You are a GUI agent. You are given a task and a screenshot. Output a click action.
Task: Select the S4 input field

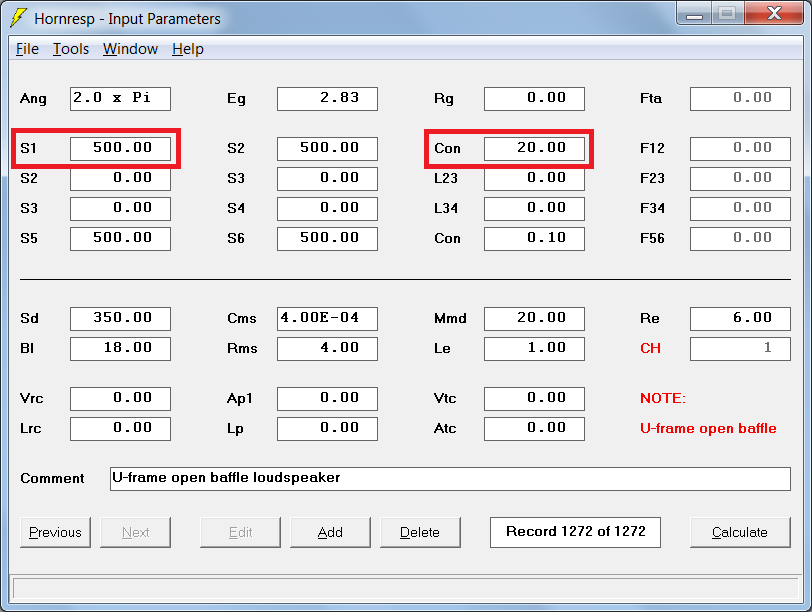[x=327, y=209]
